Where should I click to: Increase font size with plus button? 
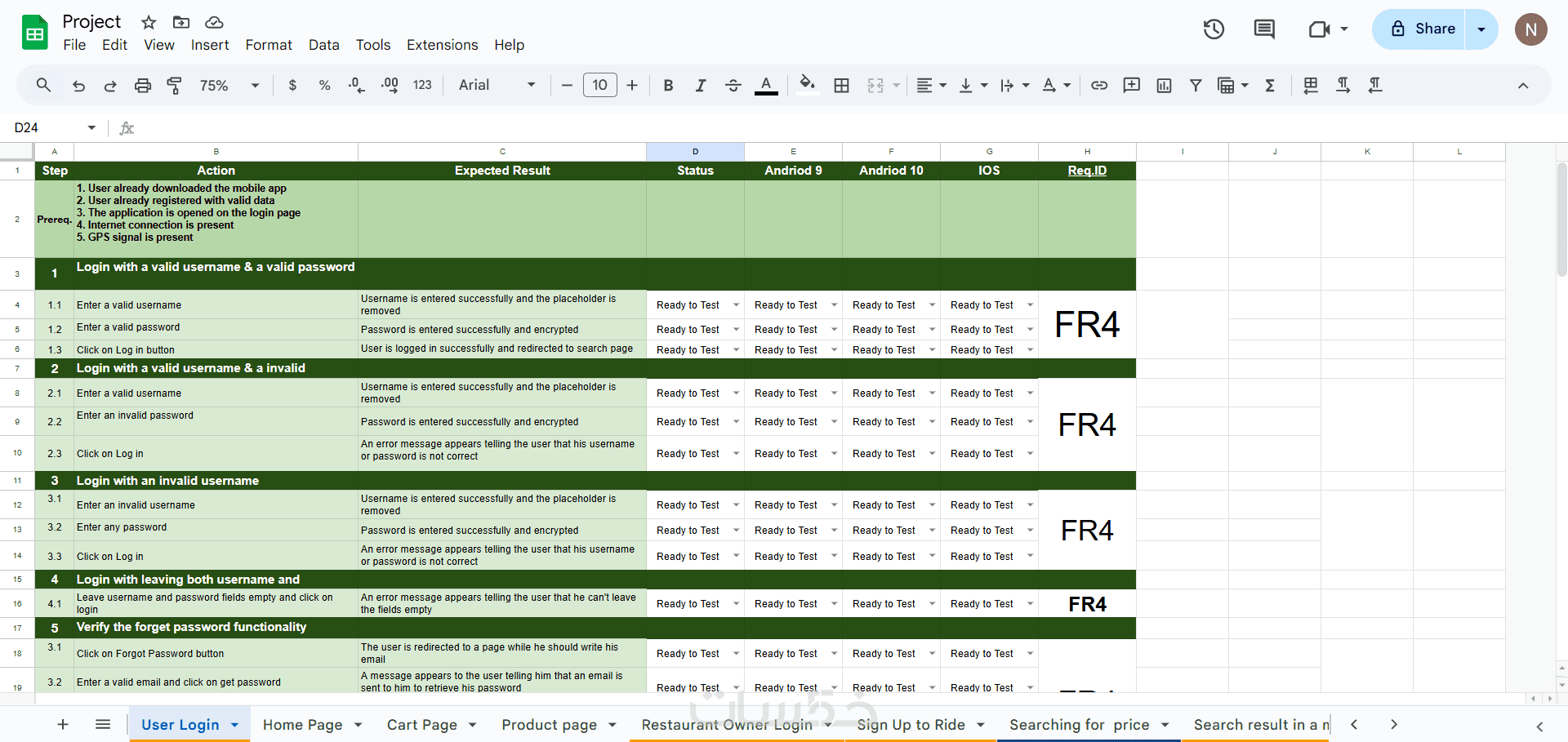click(632, 86)
